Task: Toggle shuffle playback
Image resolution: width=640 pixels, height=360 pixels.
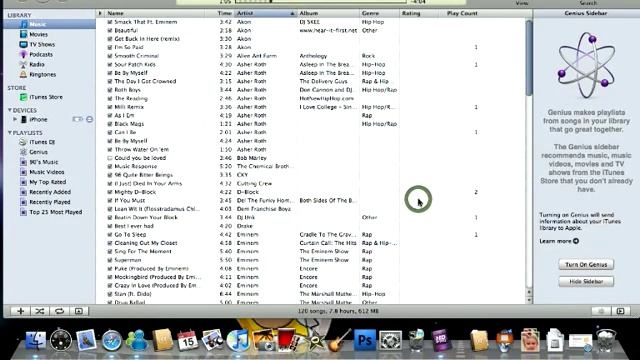Action: pos(40,311)
